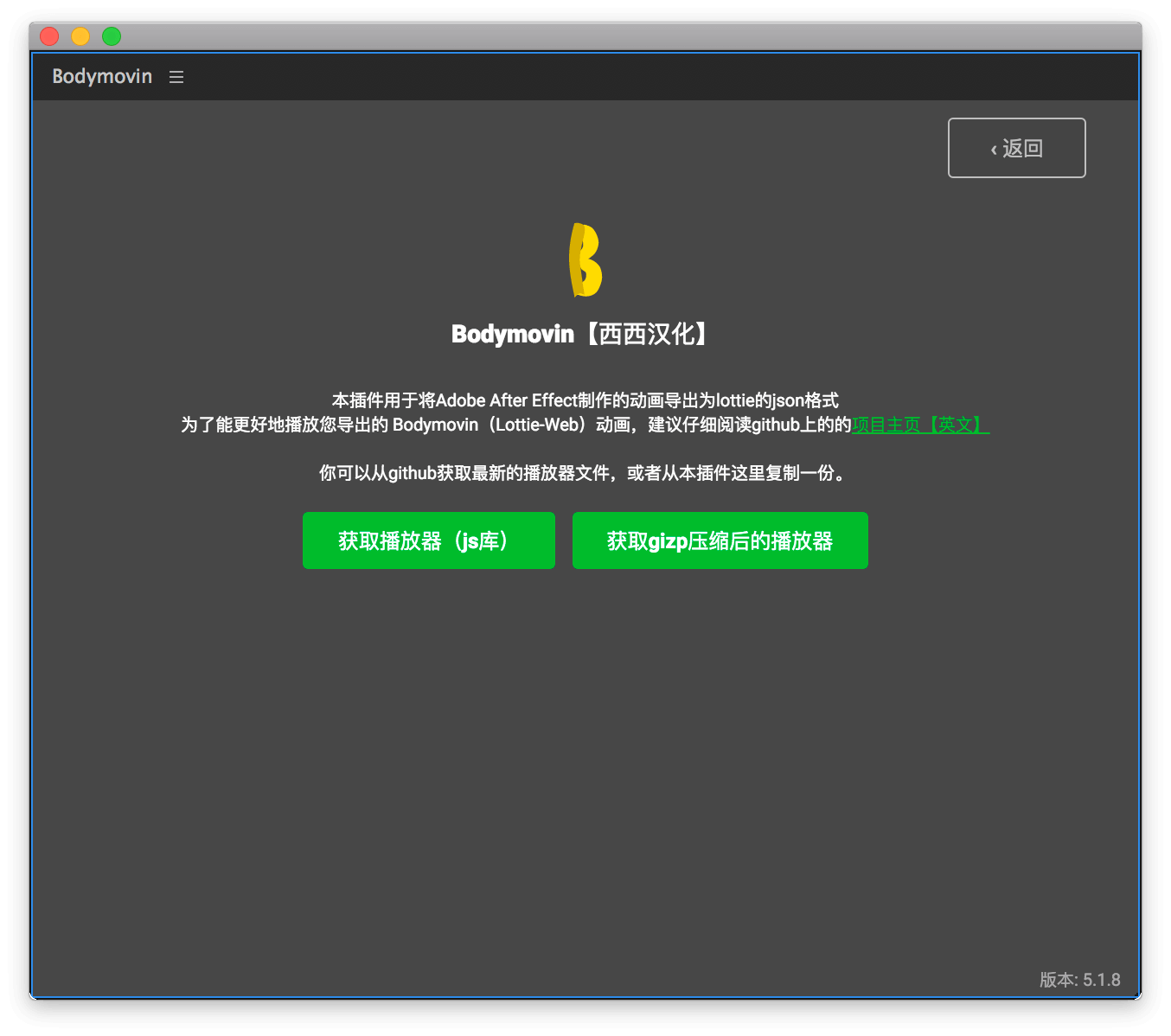The height and width of the screenshot is (1036, 1171).
Task: Click the Bodymovin panel title tab
Action: pyautogui.click(x=102, y=76)
